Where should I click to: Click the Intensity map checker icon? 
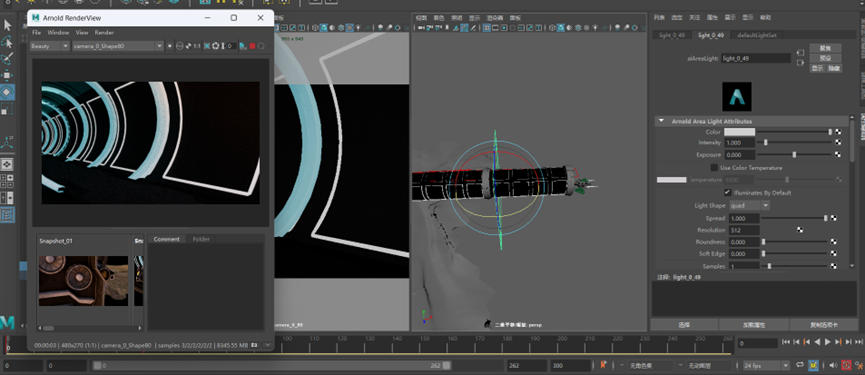838,142
